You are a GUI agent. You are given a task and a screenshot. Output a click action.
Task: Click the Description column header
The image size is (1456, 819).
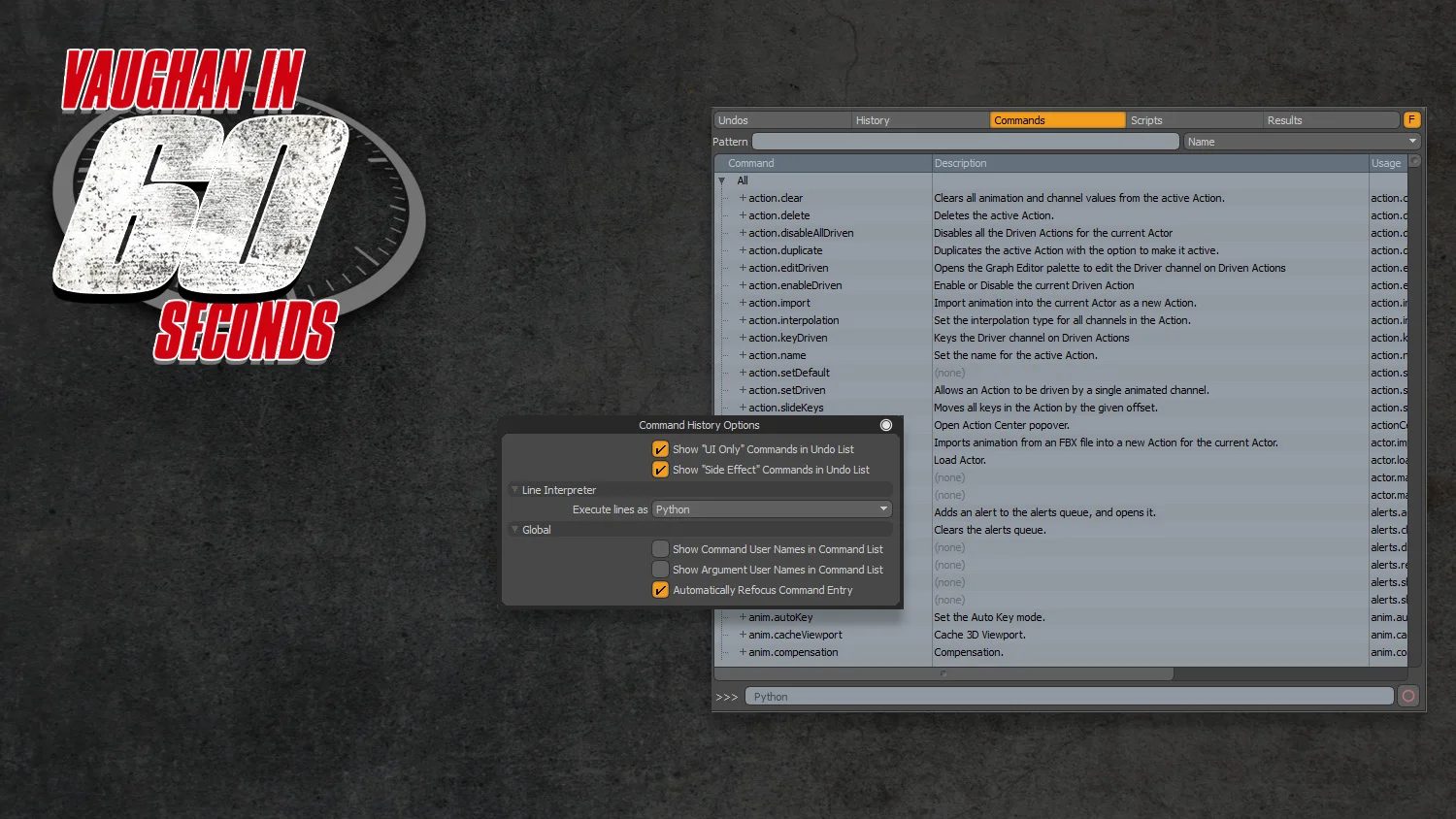pos(1150,163)
